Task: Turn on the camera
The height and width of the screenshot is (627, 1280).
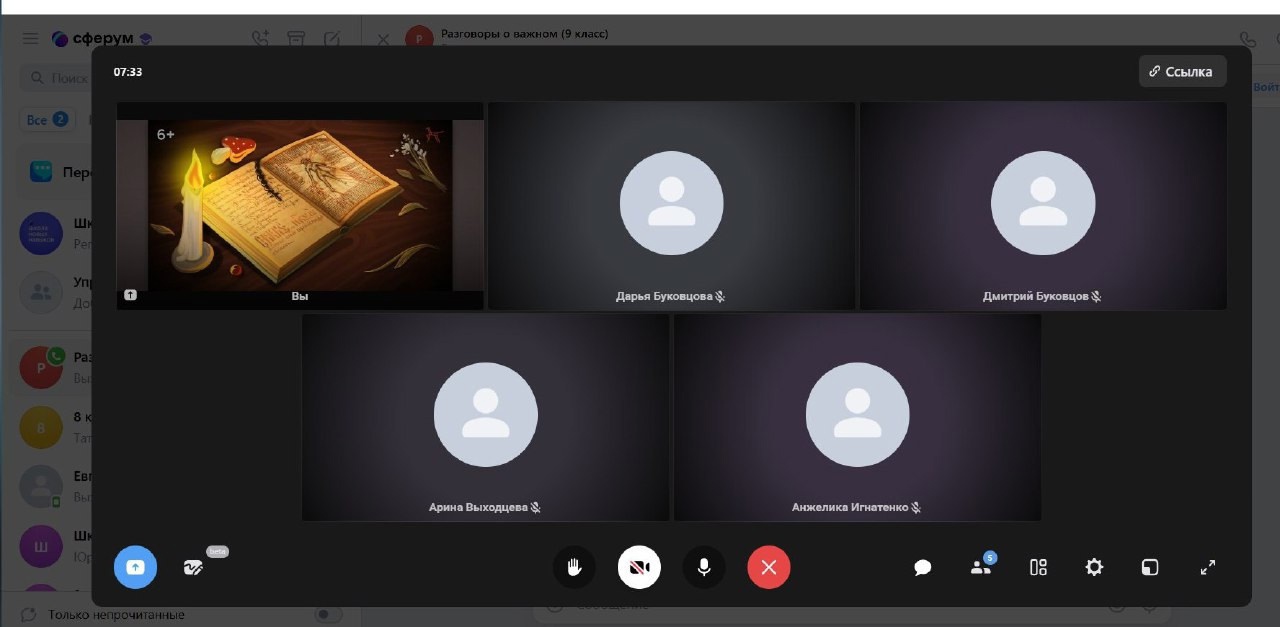Action: (x=639, y=567)
